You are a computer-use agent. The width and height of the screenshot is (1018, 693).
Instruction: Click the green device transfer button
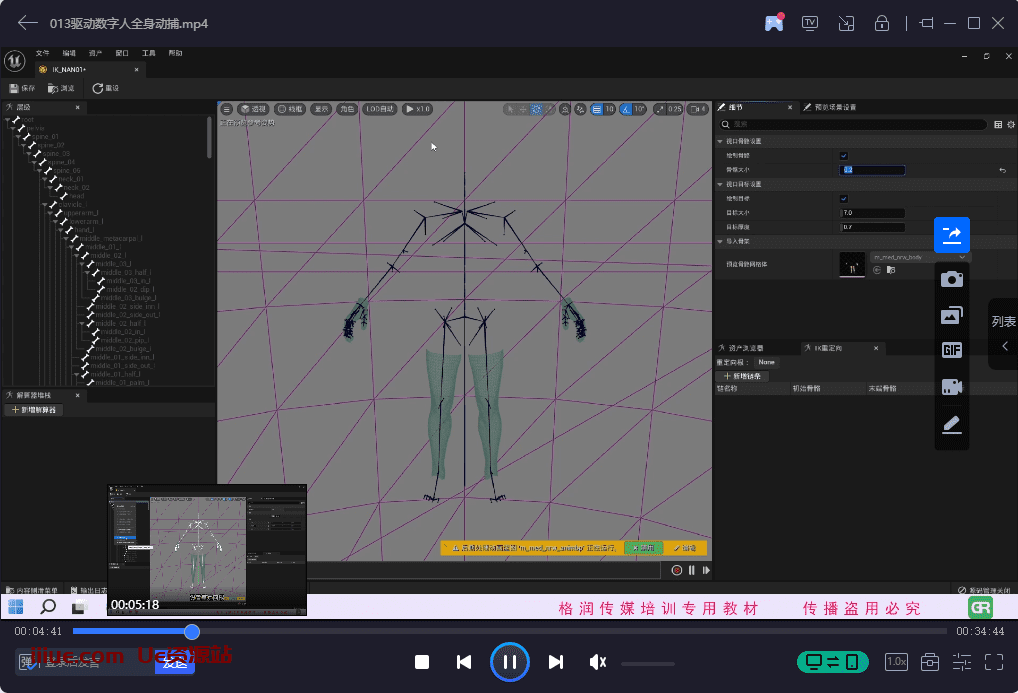pos(832,662)
